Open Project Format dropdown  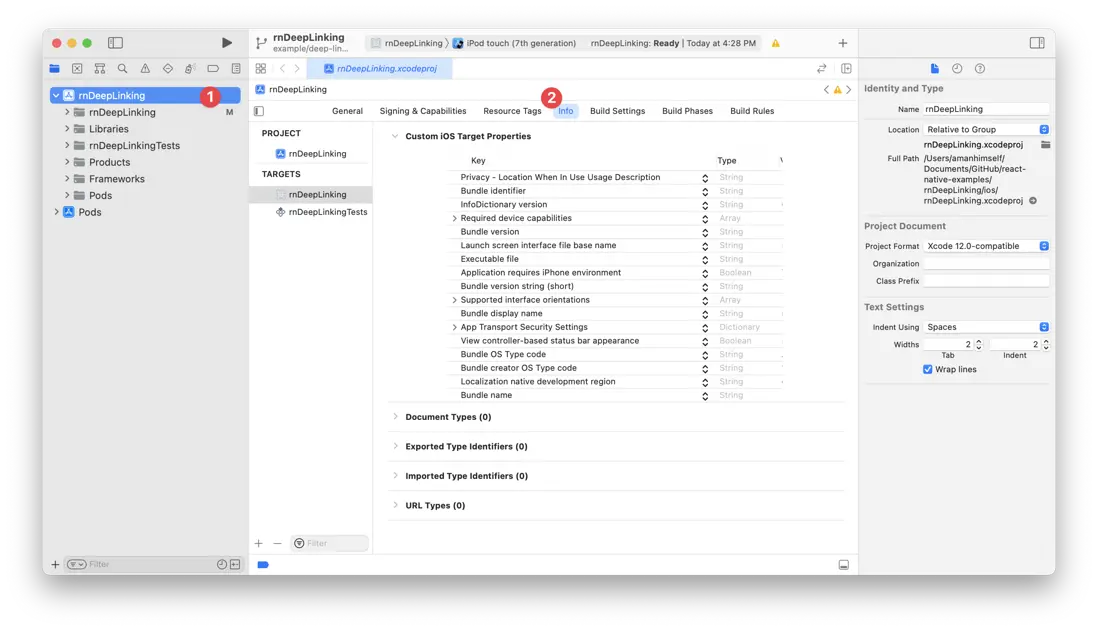(986, 246)
